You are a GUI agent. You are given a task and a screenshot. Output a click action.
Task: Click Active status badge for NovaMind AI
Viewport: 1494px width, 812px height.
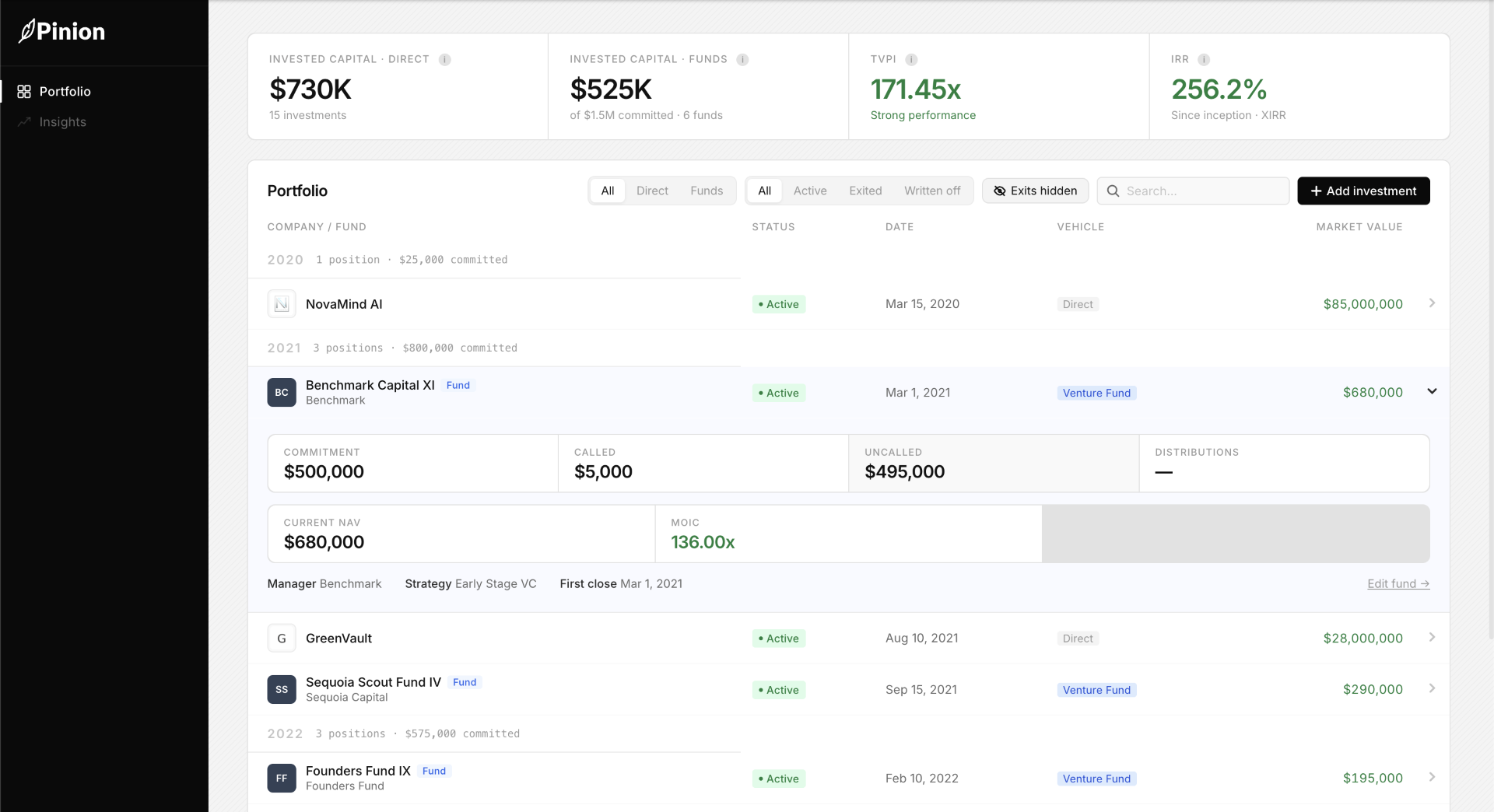[x=779, y=305]
